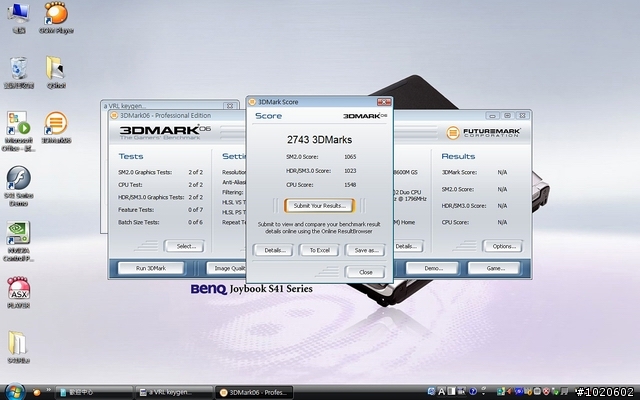Close the score dialog with Close button
The height and width of the screenshot is (400, 640).
pyautogui.click(x=365, y=272)
